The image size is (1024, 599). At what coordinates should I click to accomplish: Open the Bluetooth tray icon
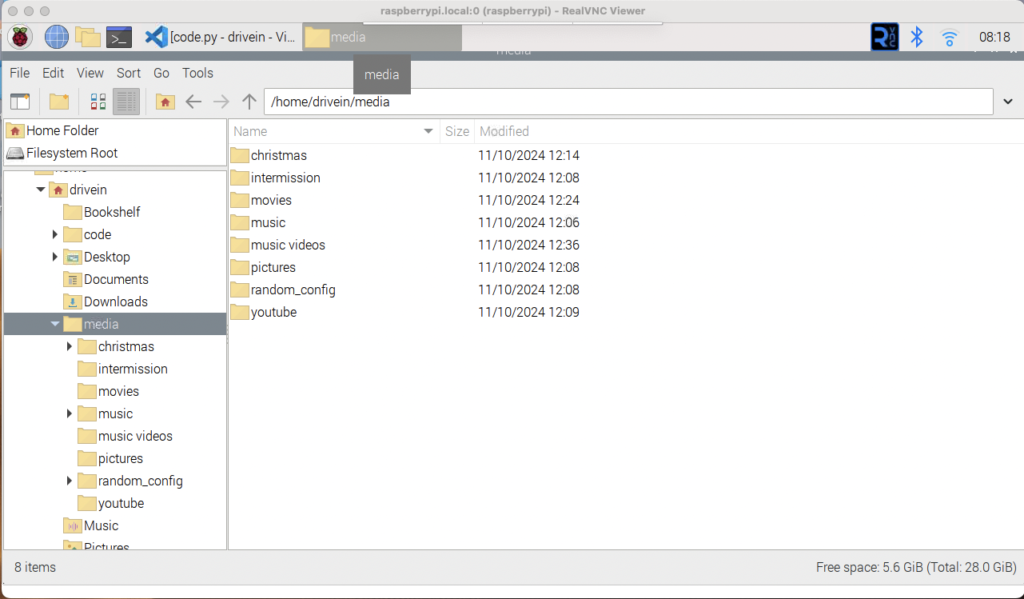click(x=916, y=37)
